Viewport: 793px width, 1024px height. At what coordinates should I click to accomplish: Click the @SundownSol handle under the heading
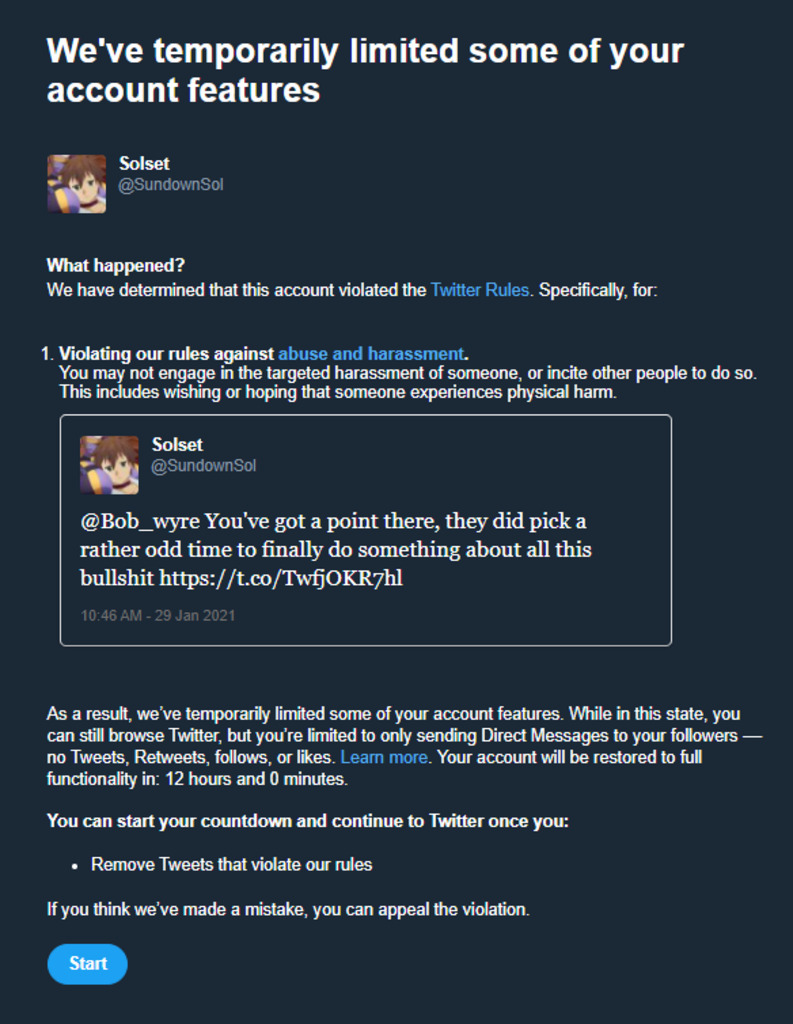point(171,185)
